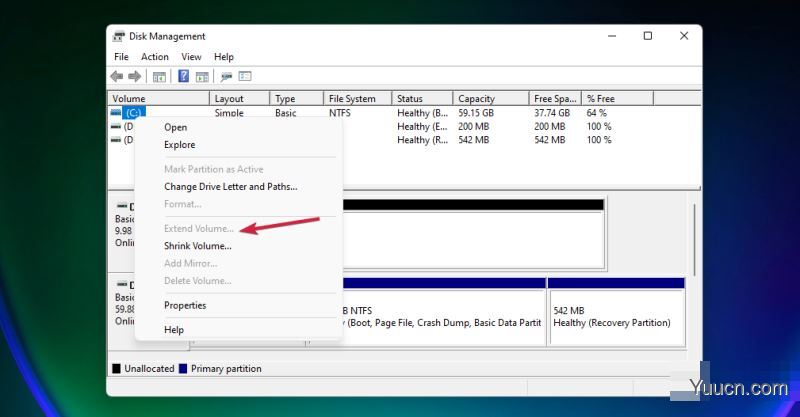
Task: Select Change Drive Letter and Paths...
Action: click(x=231, y=186)
